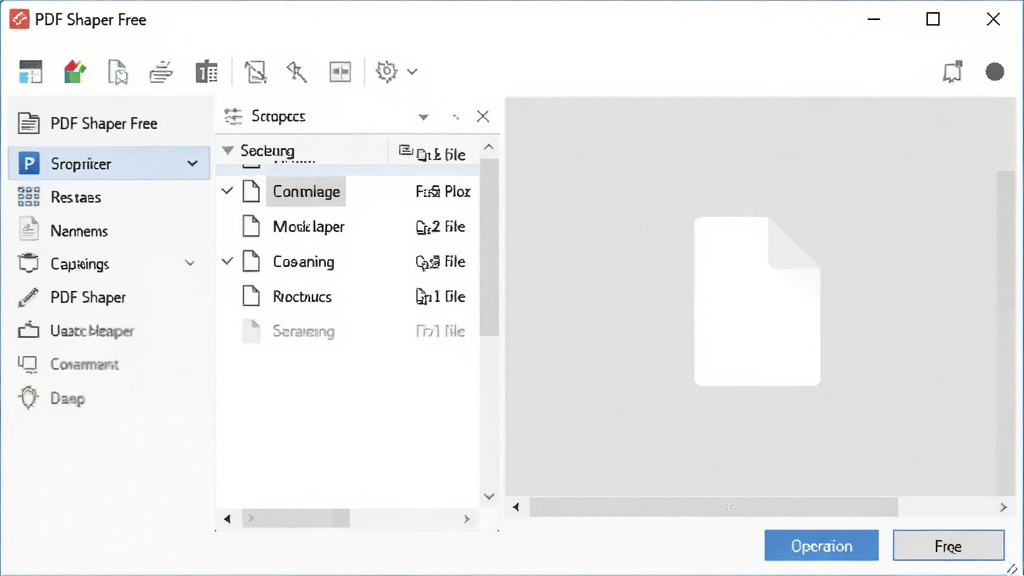Viewport: 1024px width, 576px height.
Task: Click the list horizontal scroll left arrow
Action: 227,519
